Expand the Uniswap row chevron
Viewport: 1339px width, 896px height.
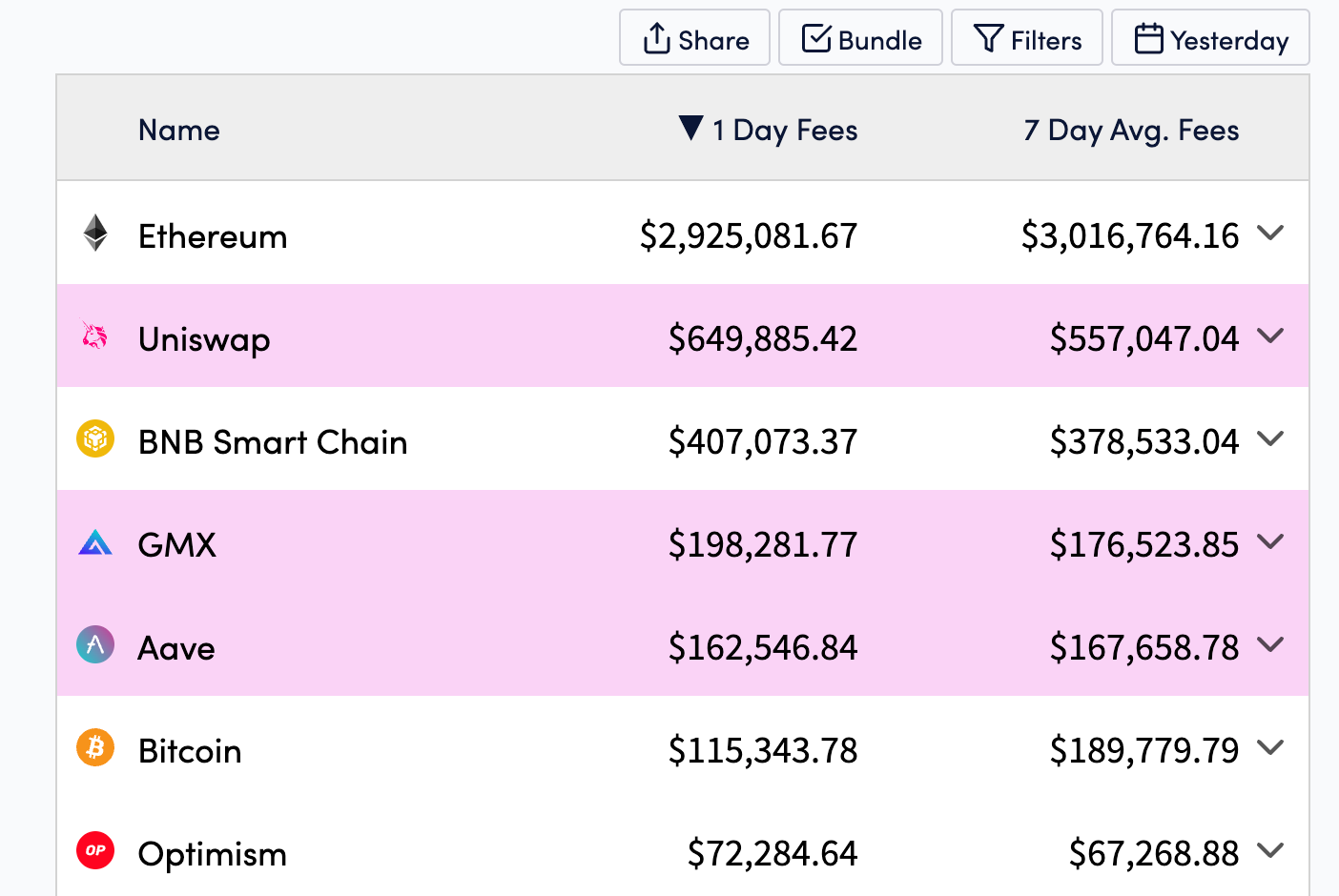pos(1270,336)
